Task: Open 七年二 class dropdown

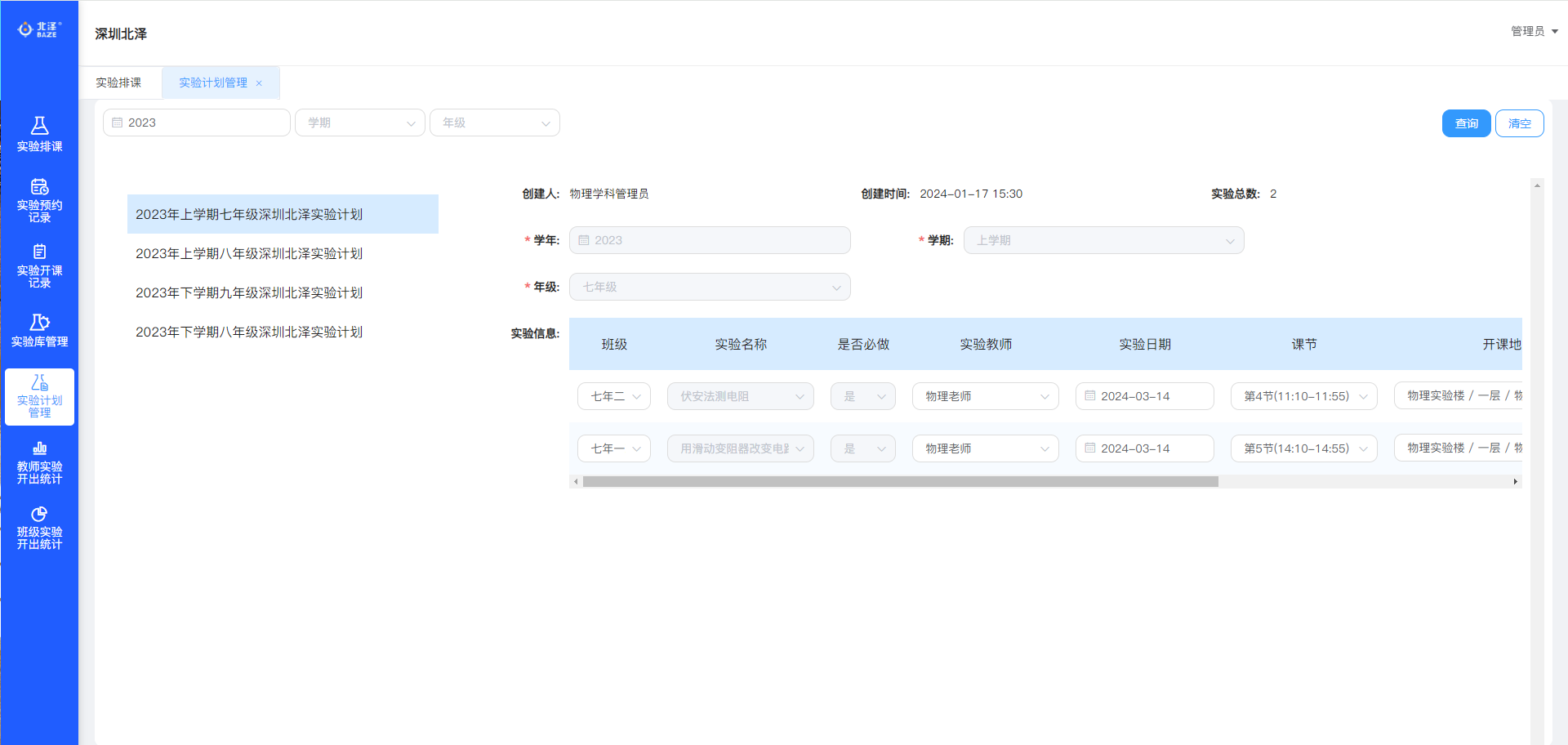Action: (x=614, y=396)
